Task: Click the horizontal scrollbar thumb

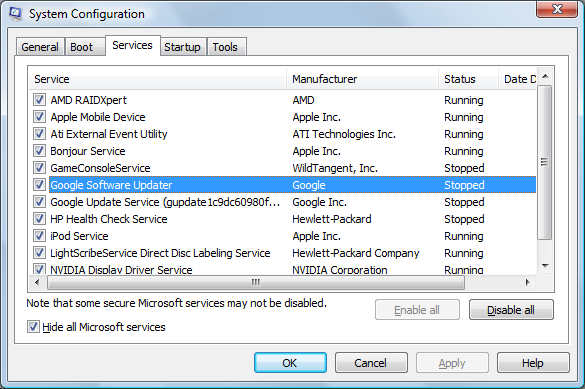Action: 256,282
